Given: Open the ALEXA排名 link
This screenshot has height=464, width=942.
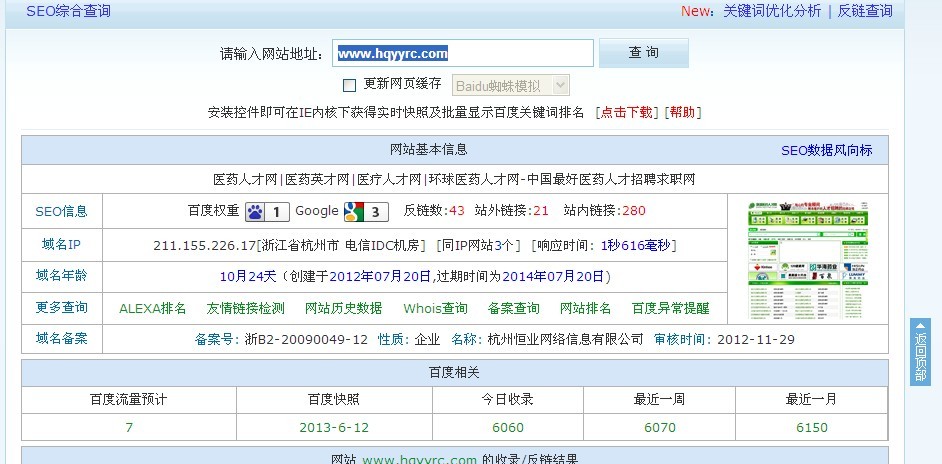Looking at the screenshot, I should 153,308.
